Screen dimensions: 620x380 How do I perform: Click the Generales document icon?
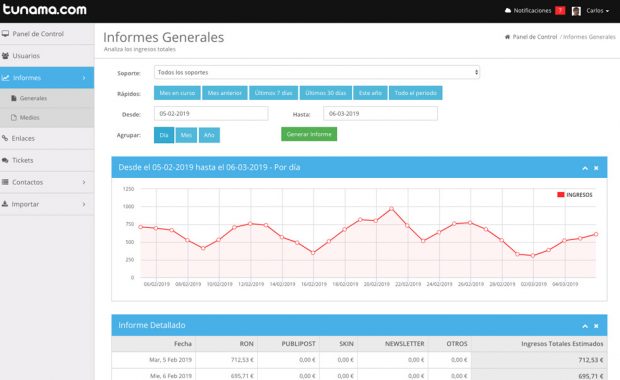[14, 98]
